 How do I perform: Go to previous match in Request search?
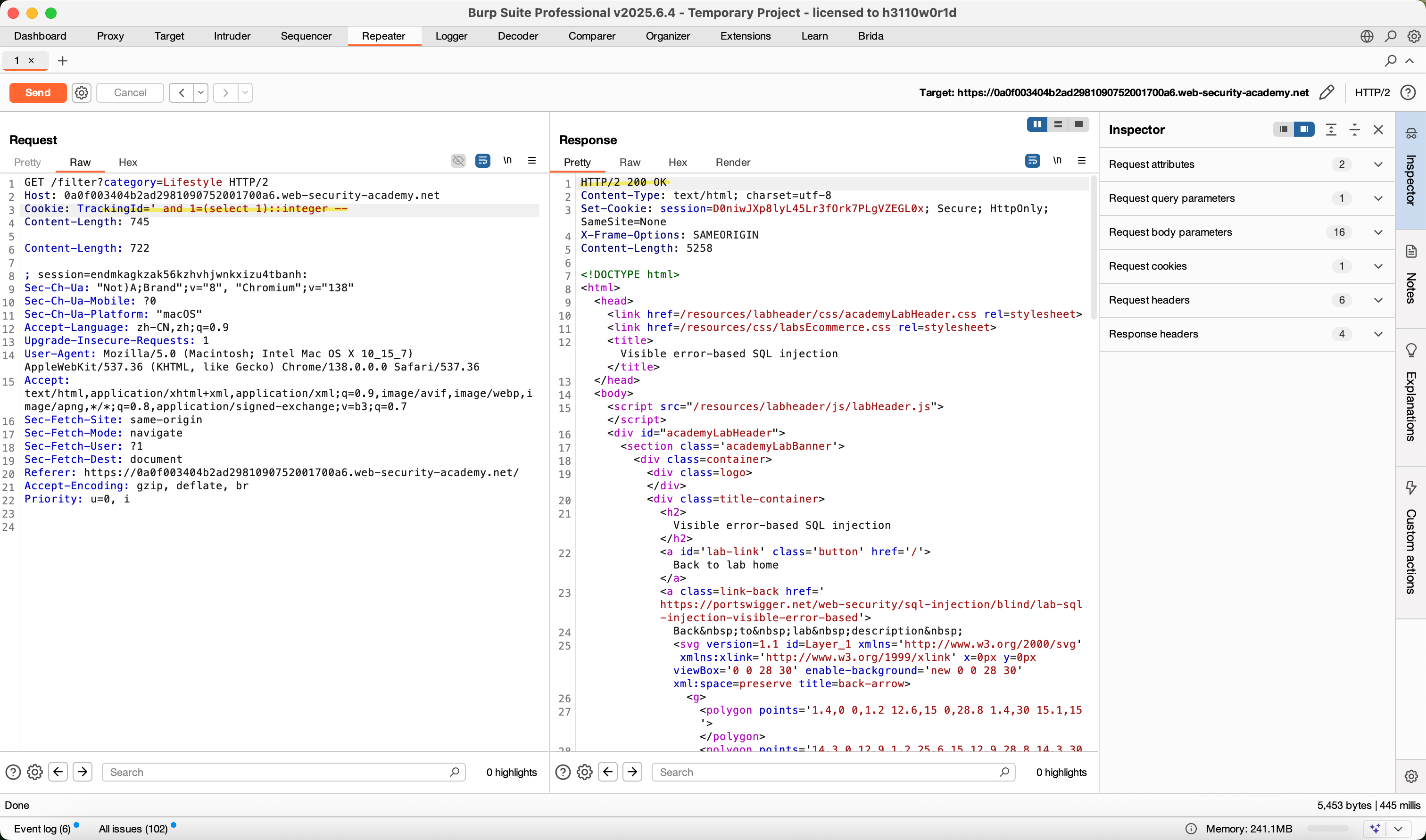[58, 772]
